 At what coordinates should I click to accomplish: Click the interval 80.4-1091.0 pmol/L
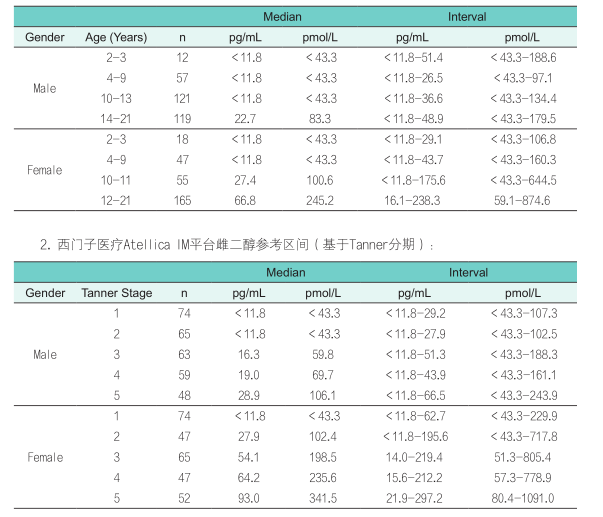click(x=523, y=499)
